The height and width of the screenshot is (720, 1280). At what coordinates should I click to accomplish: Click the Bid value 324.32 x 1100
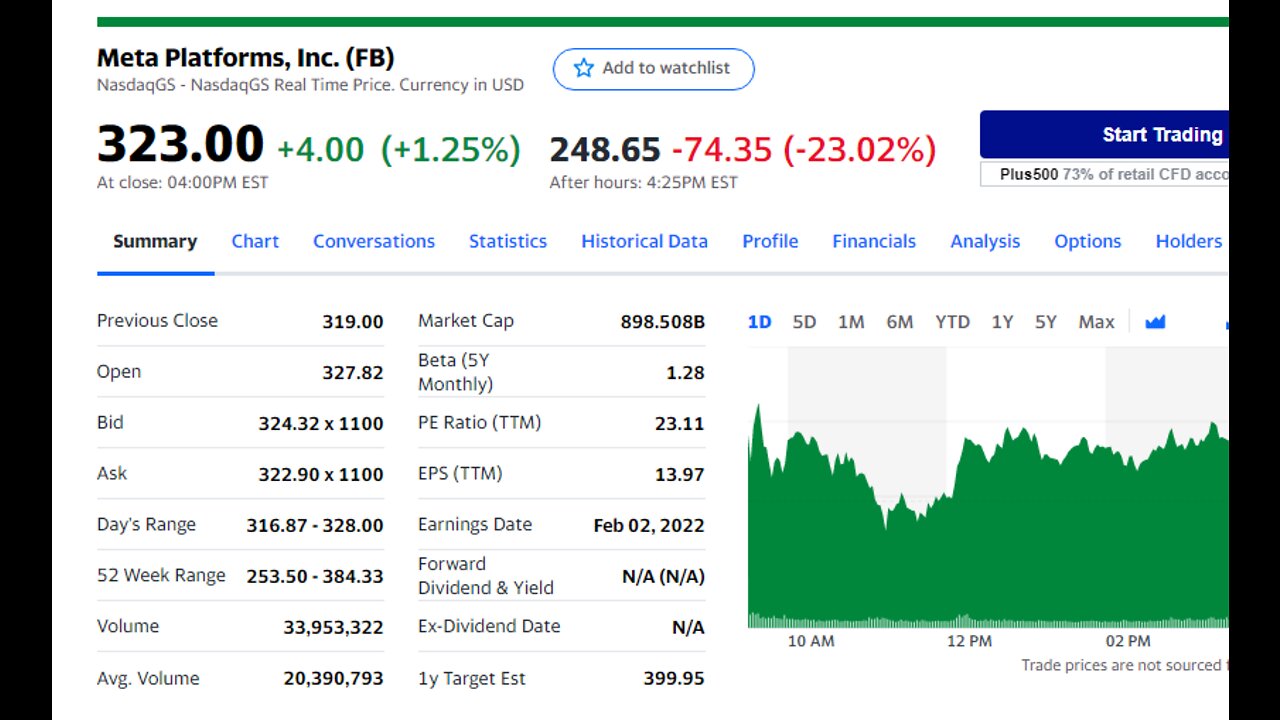(321, 423)
